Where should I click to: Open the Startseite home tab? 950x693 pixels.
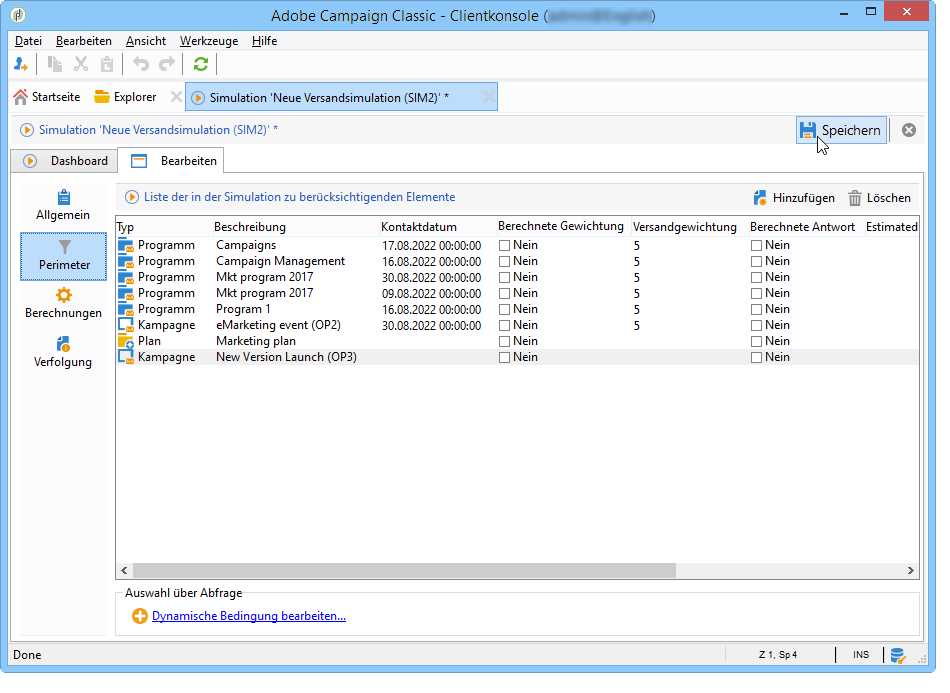(x=47, y=97)
